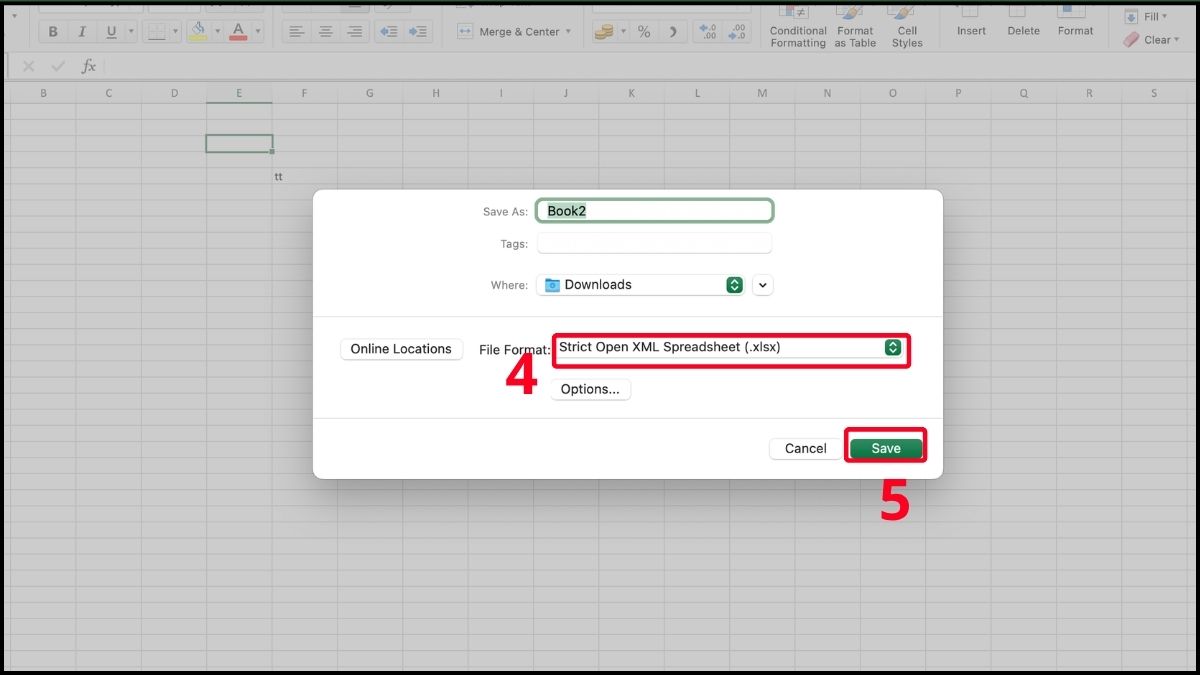Click the Online Locations button
The width and height of the screenshot is (1200, 675).
[x=401, y=349]
